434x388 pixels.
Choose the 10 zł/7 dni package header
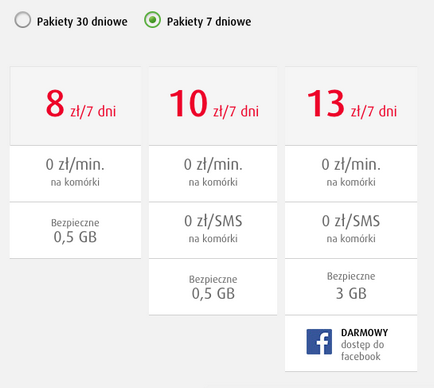pos(213,106)
